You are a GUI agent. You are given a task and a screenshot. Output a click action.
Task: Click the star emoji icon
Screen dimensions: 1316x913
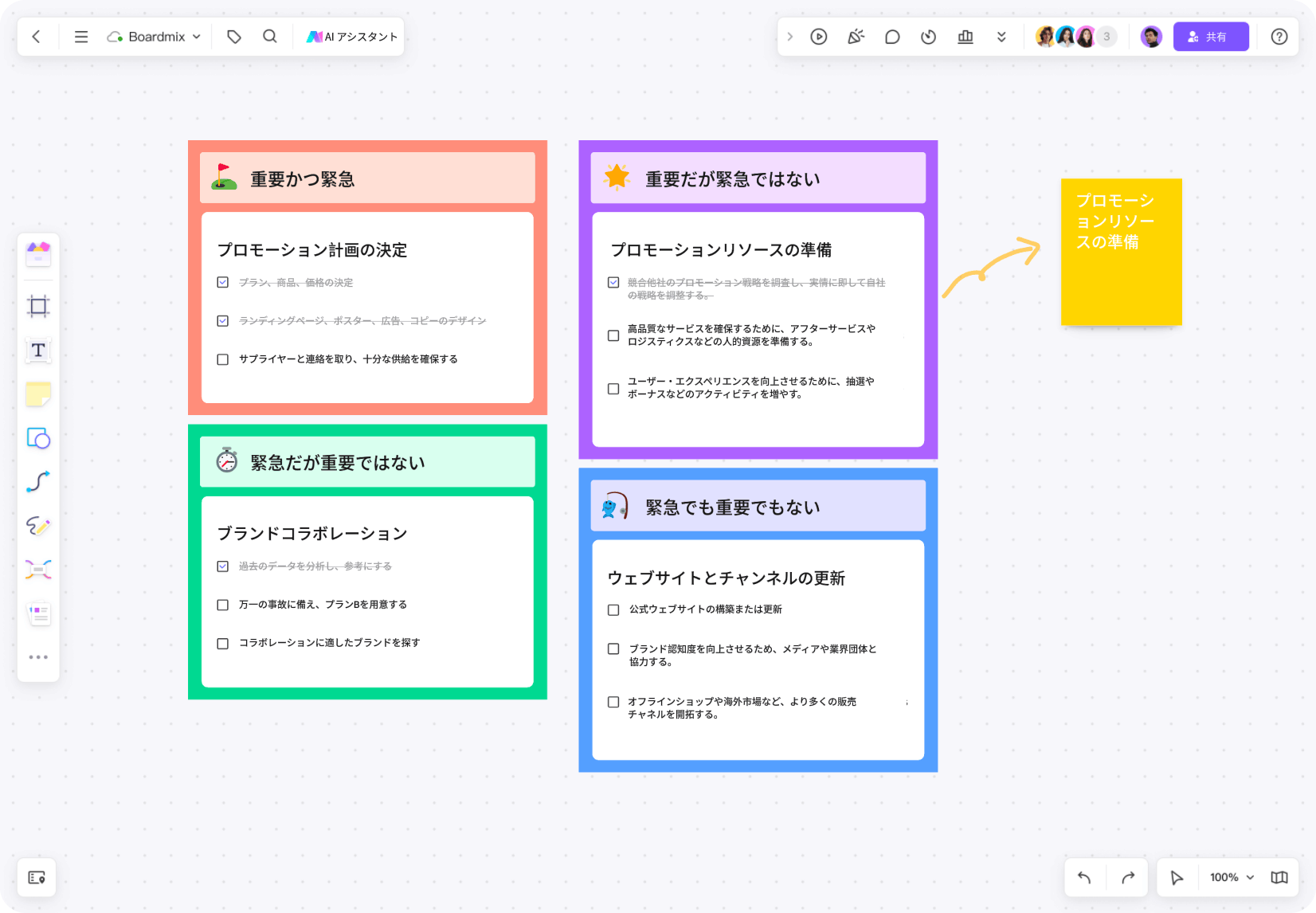(x=617, y=177)
